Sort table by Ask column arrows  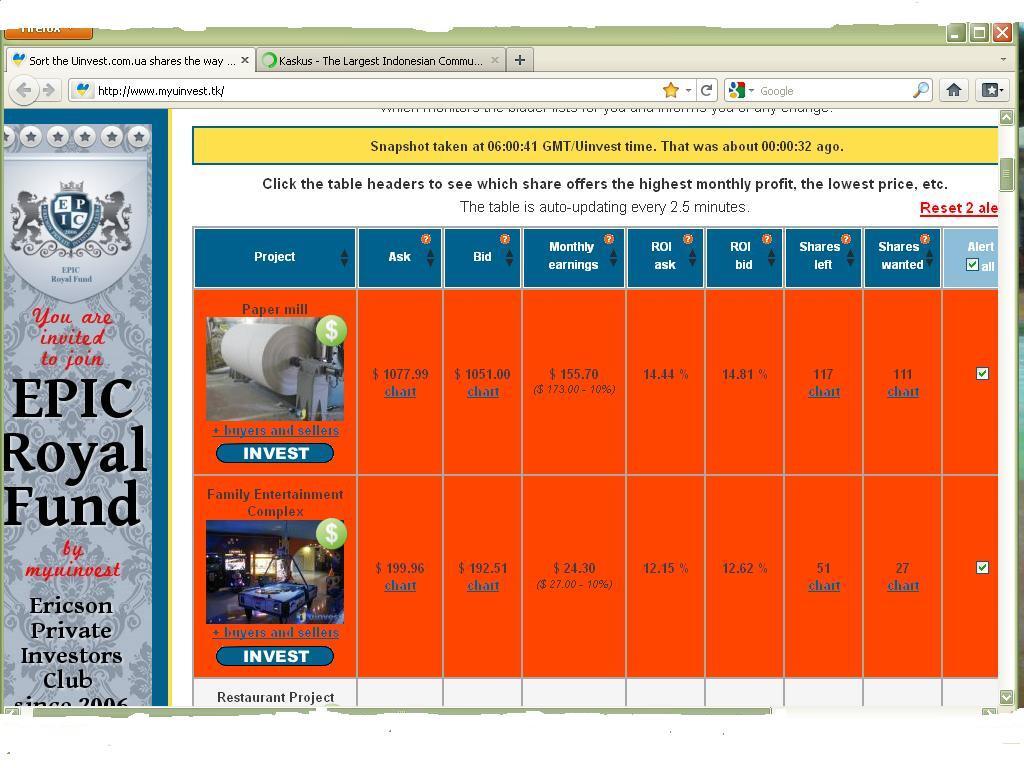coord(430,258)
